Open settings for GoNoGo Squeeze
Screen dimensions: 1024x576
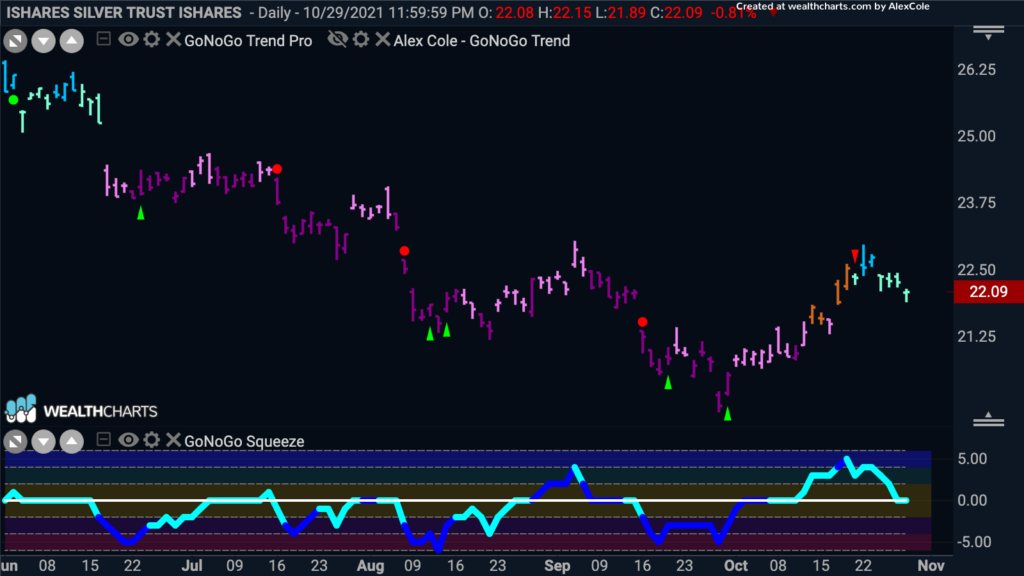152,440
